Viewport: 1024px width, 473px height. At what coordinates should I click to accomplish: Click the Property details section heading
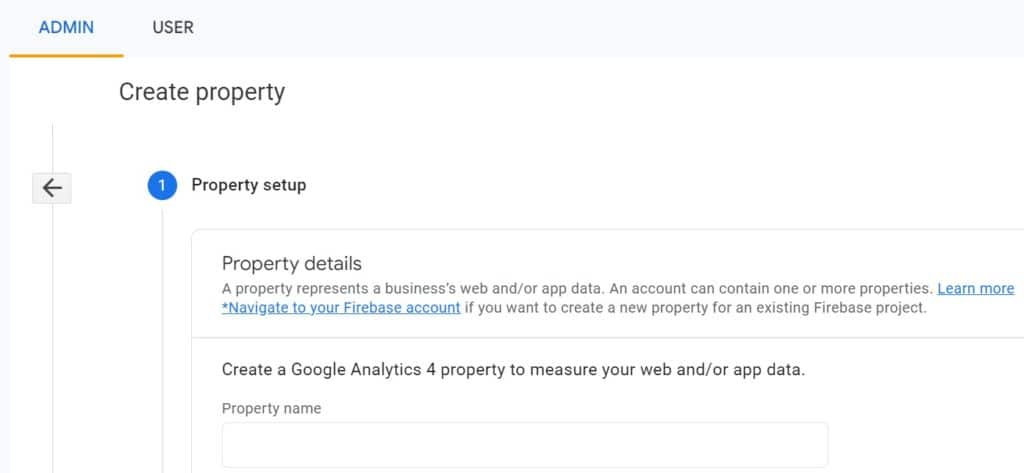pyautogui.click(x=292, y=264)
